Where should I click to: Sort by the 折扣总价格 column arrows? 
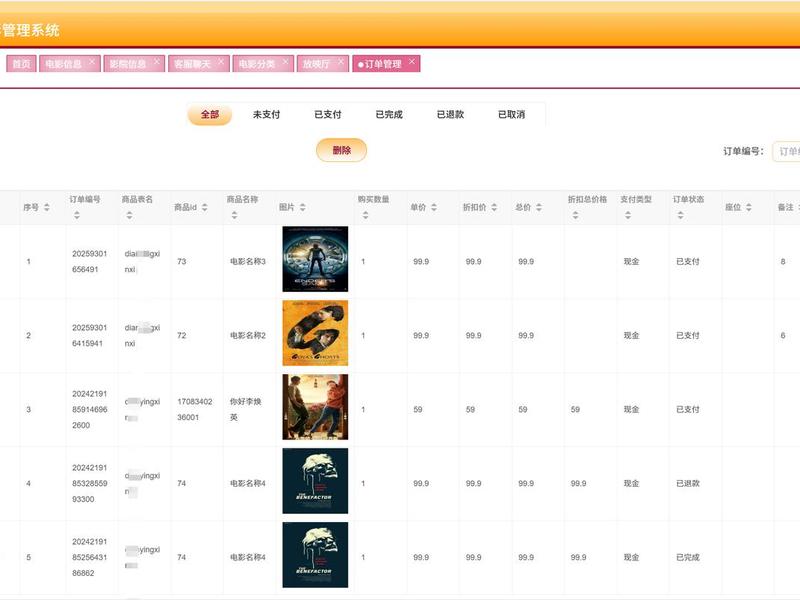[576, 215]
